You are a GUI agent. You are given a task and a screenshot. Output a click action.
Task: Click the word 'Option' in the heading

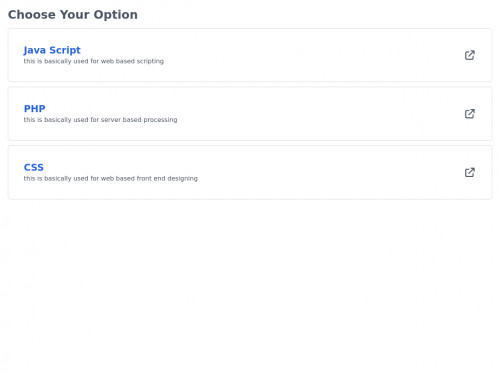click(x=116, y=15)
